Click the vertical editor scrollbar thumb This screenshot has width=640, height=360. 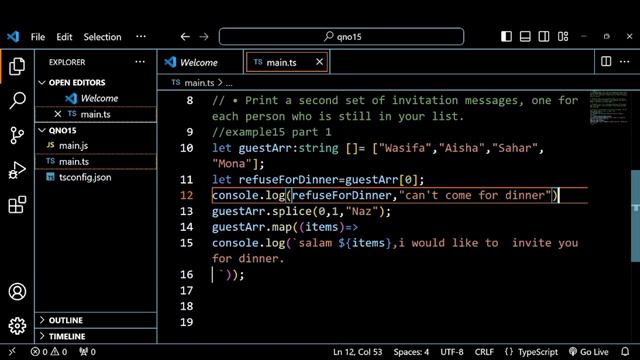click(635, 216)
